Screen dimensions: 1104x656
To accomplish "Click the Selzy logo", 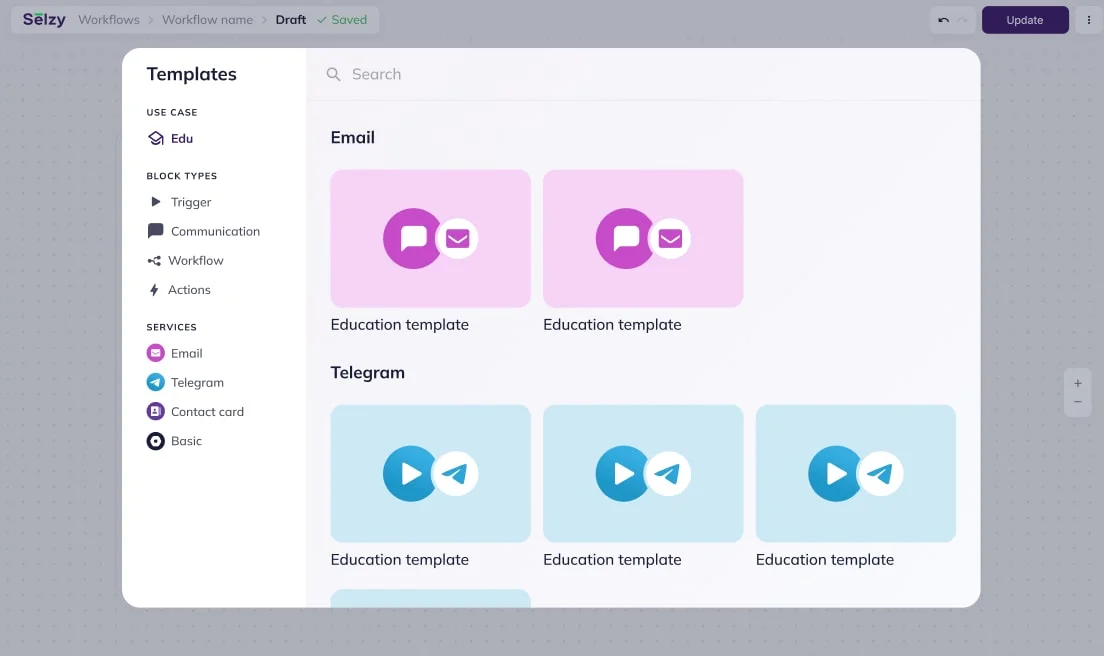I will coord(44,20).
